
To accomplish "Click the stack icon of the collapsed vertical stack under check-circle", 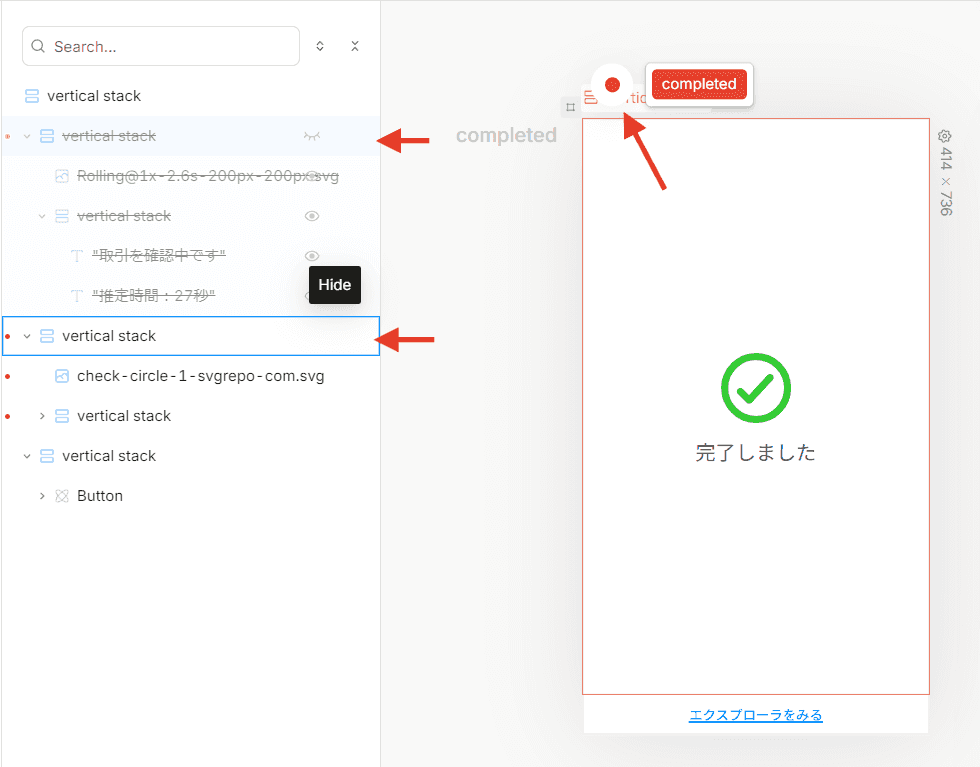I will coord(62,416).
